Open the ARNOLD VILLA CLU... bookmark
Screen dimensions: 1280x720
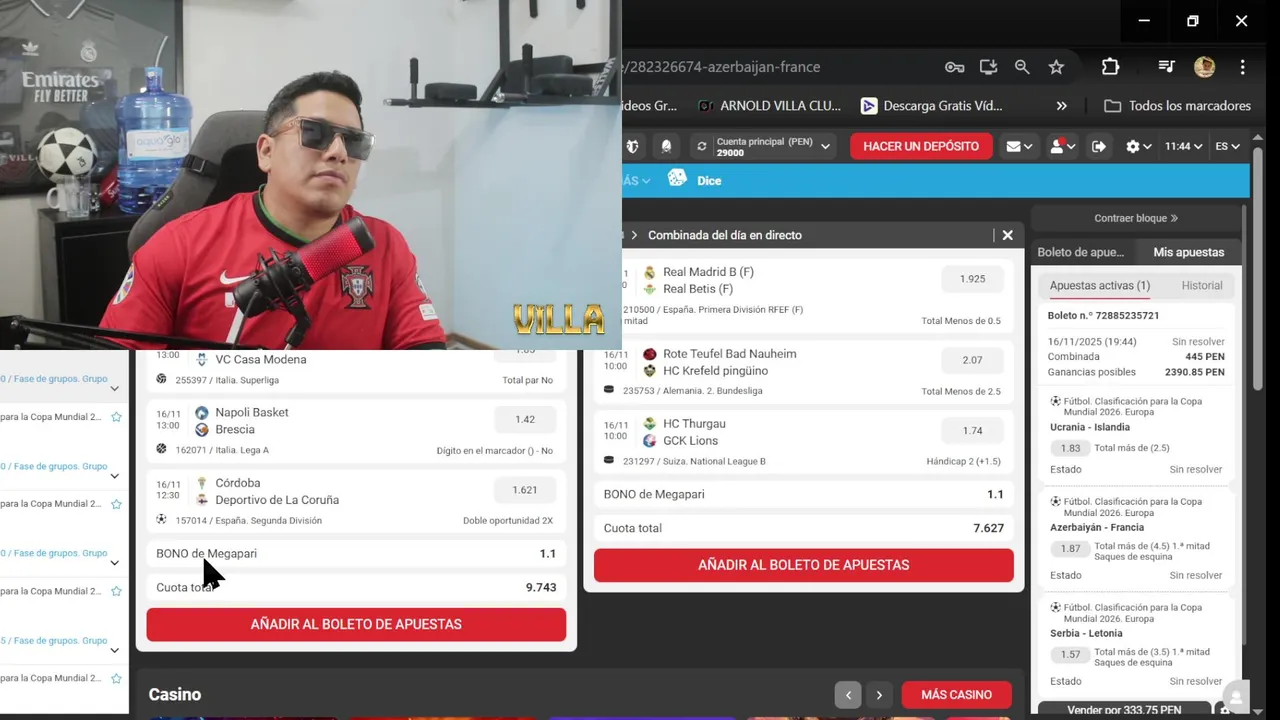(x=769, y=106)
